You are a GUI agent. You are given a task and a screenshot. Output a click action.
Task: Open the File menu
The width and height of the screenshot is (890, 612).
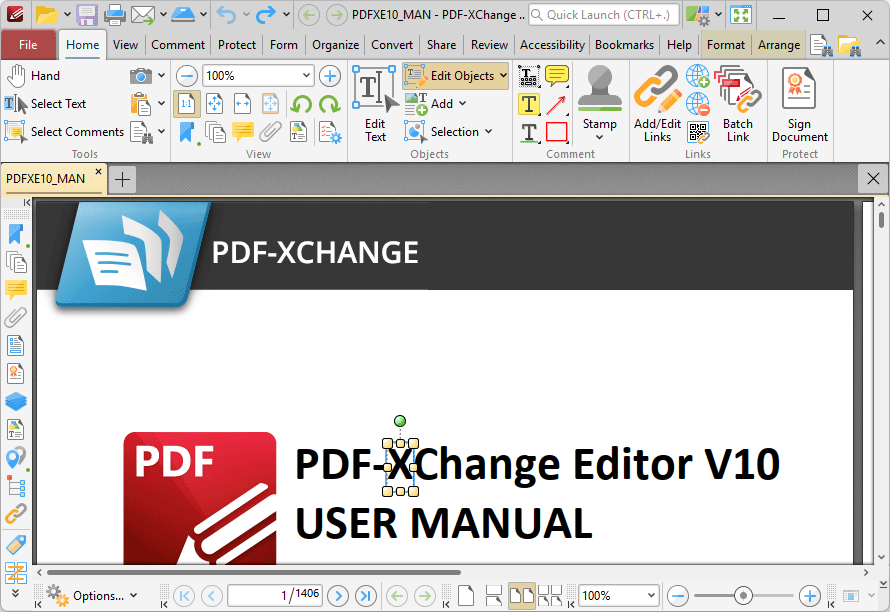(x=29, y=45)
